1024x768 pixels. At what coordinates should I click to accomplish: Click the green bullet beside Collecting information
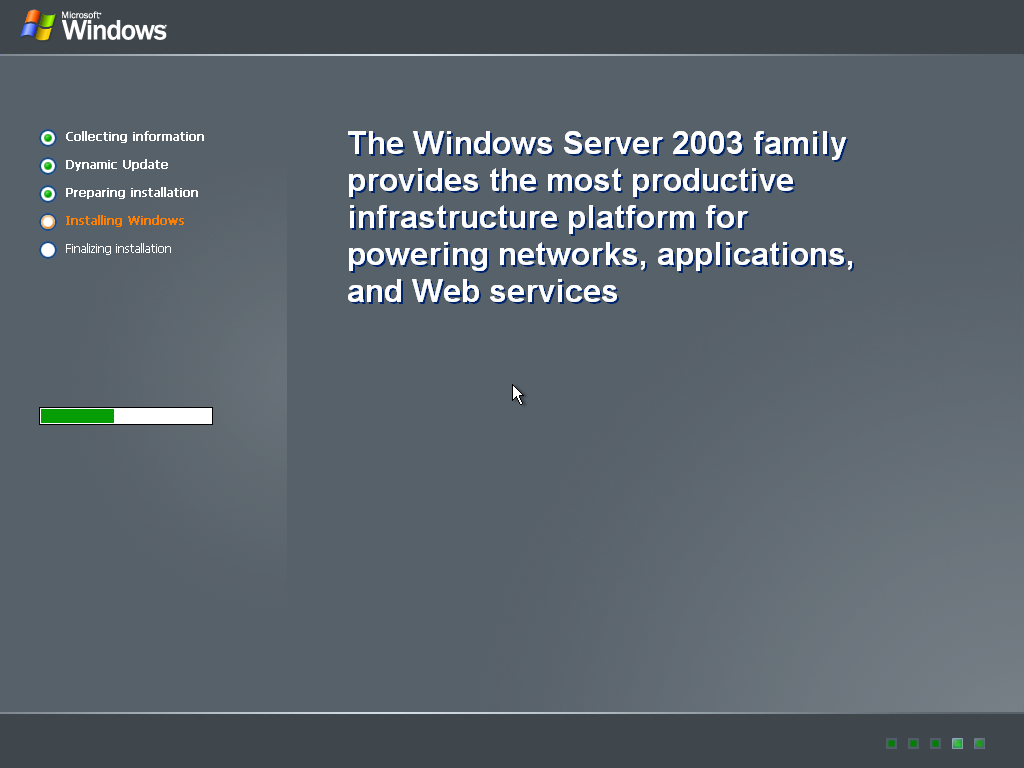point(48,137)
